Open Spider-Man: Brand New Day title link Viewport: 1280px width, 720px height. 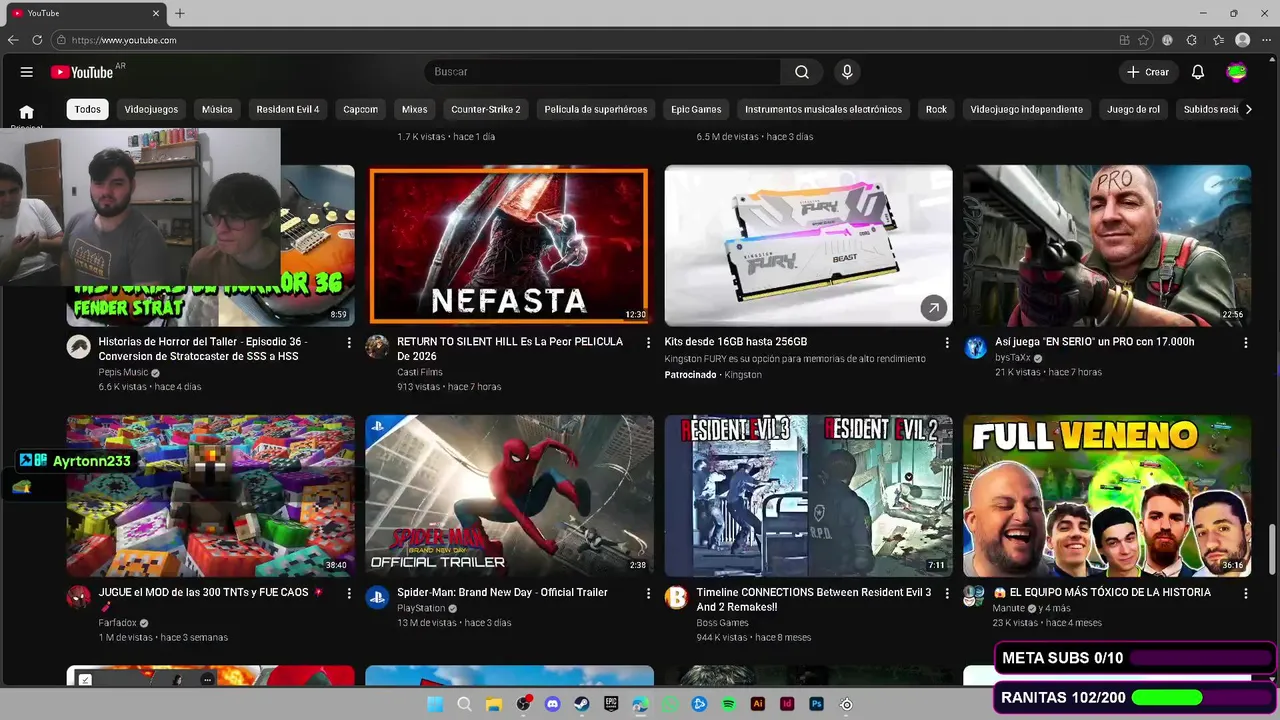pos(502,592)
